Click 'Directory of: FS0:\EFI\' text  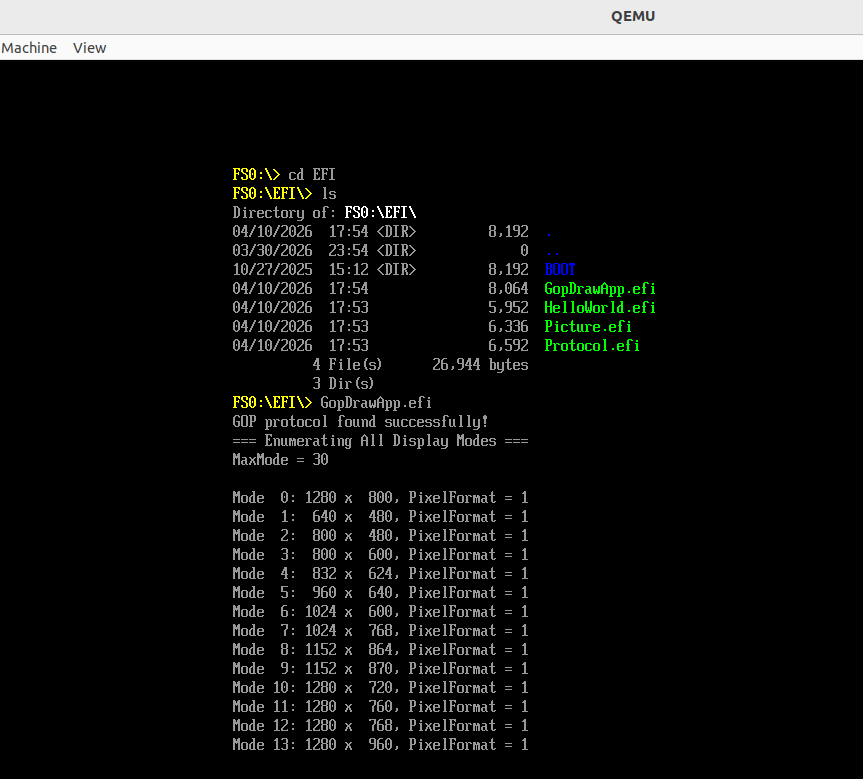pyautogui.click(x=324, y=213)
